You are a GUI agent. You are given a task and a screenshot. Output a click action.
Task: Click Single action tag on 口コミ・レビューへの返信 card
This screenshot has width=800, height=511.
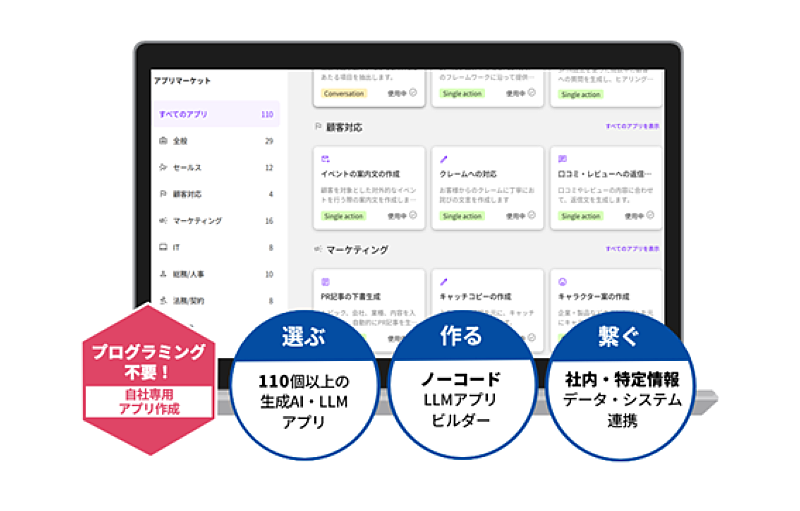pos(581,216)
